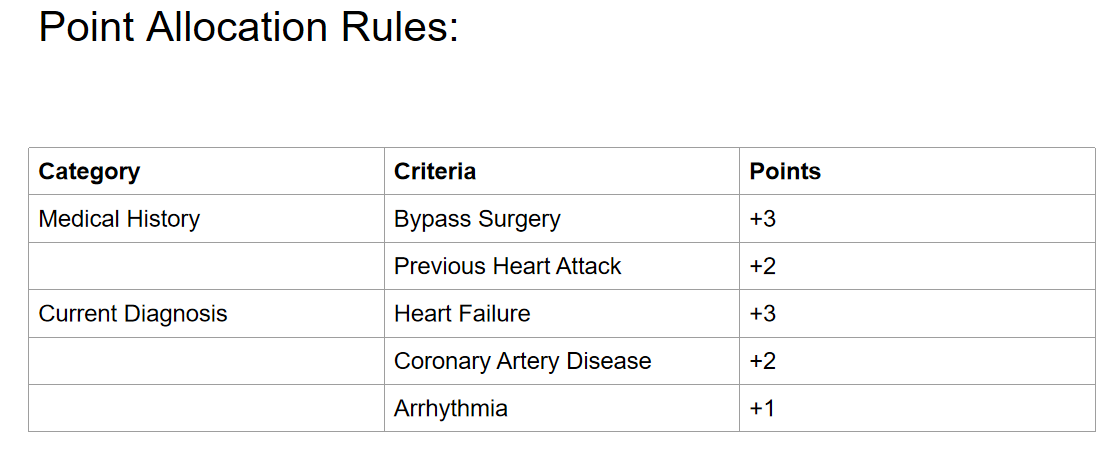Click the empty category cell beside Arrhythmia
Image resolution: width=1117 pixels, height=463 pixels.
207,408
